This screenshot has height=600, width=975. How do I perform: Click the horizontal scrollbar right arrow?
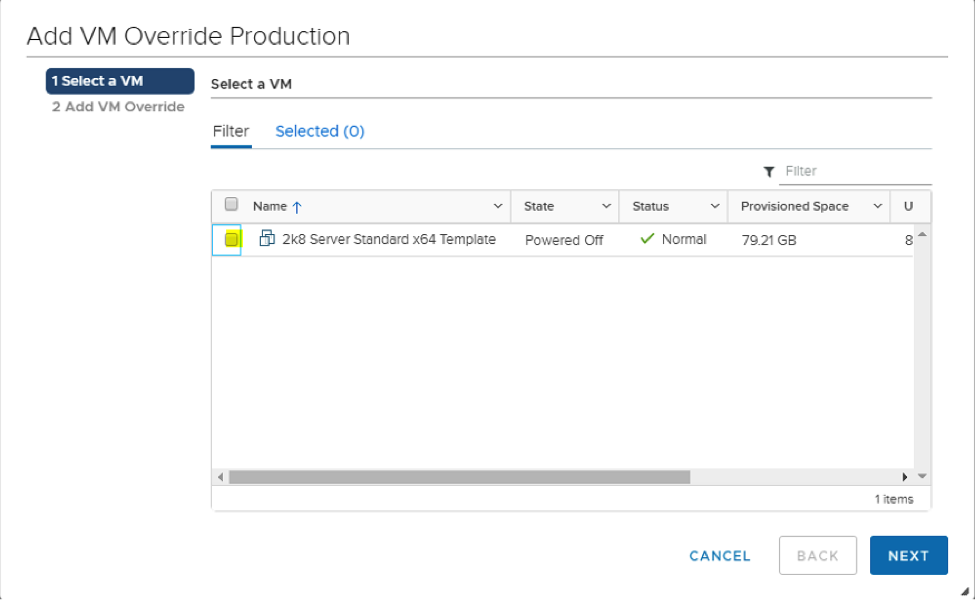pyautogui.click(x=905, y=477)
